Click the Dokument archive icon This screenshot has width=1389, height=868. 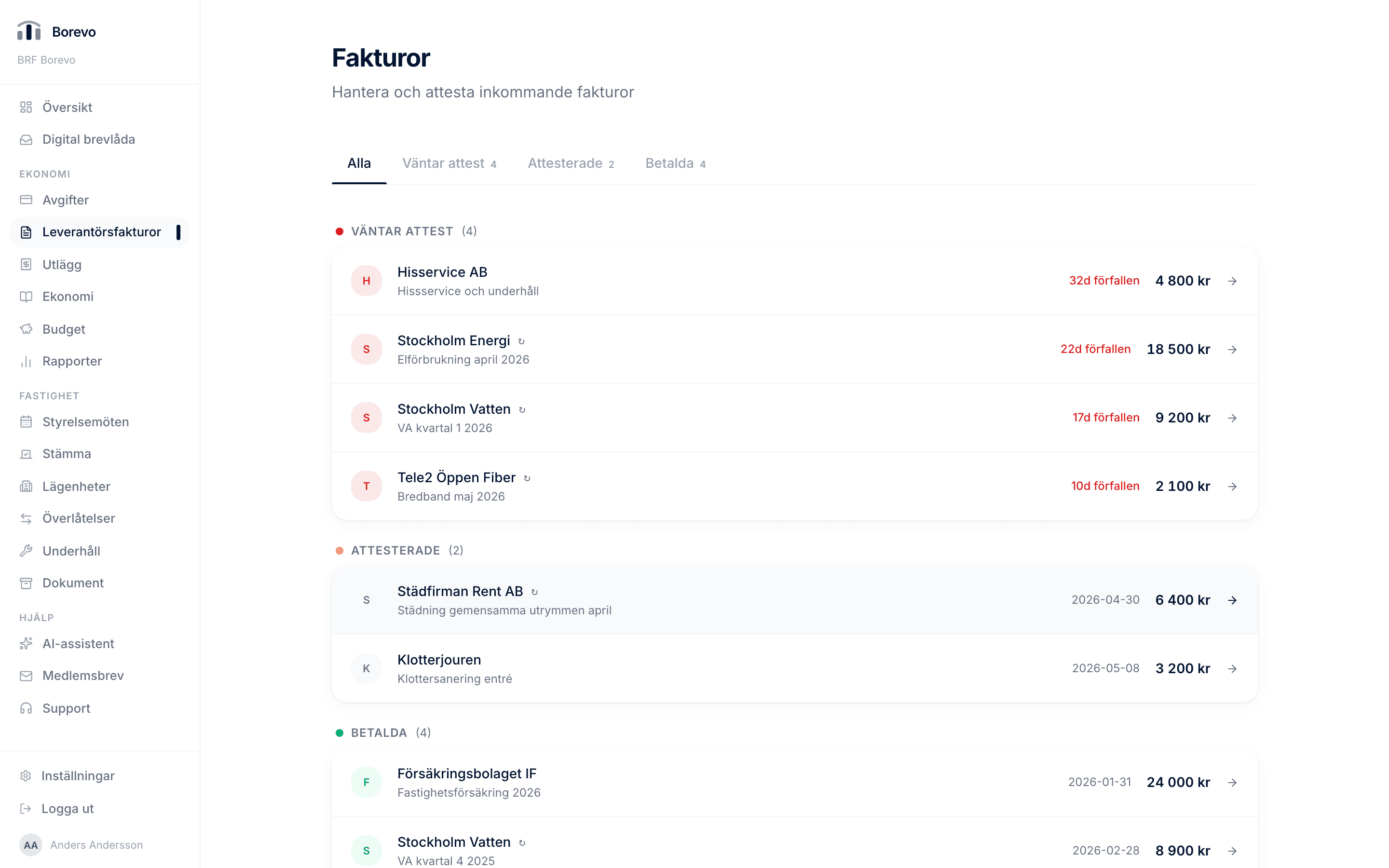26,583
